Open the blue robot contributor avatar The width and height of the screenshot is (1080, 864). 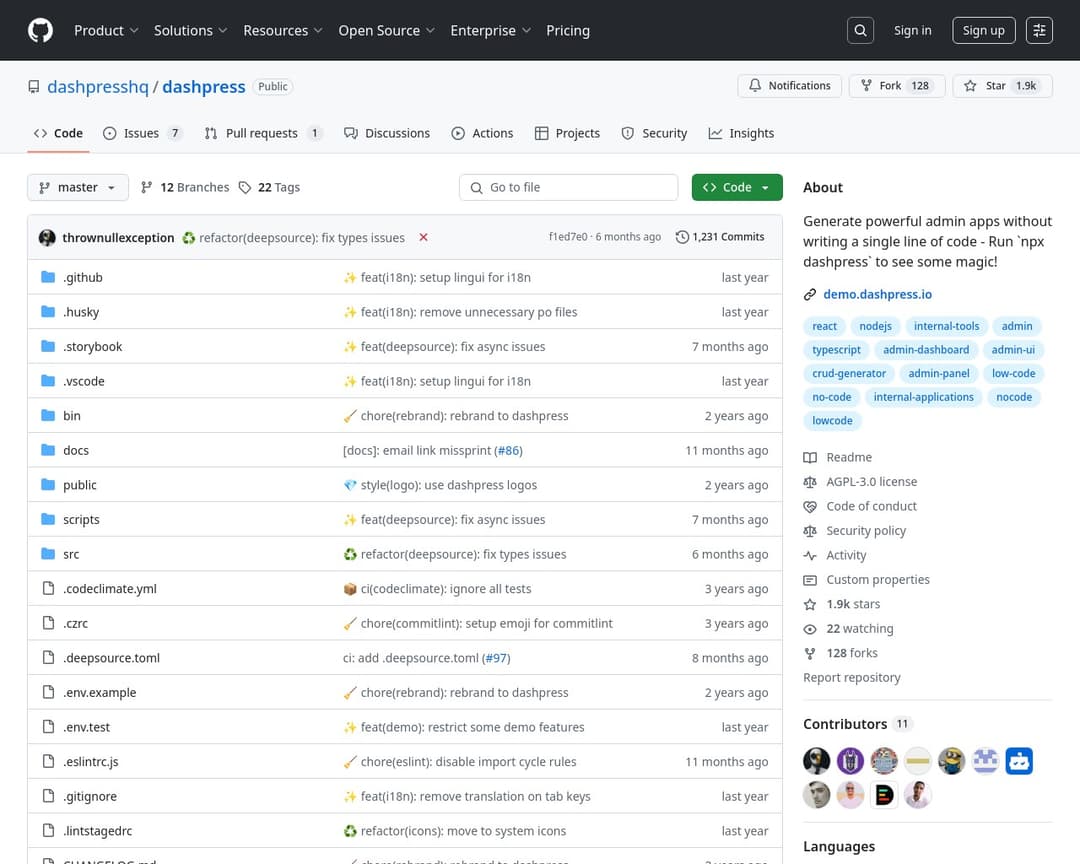tap(1019, 761)
